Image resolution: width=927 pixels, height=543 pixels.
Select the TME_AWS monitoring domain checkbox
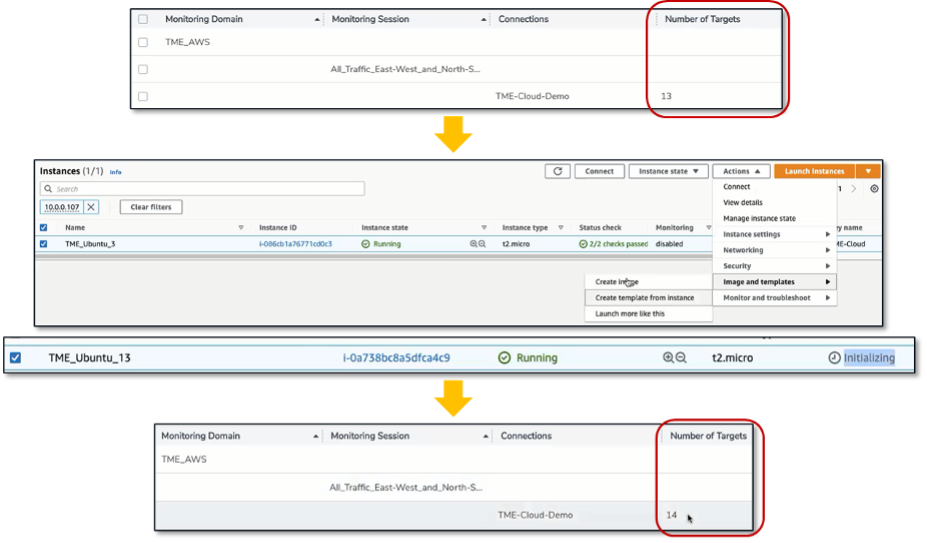(143, 43)
